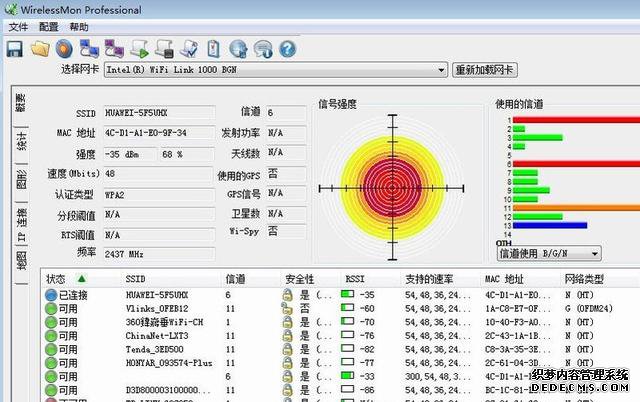The height and width of the screenshot is (402, 640).
Task: Click padlock icon in HONYAR_093574-Plus row
Action: coord(287,363)
